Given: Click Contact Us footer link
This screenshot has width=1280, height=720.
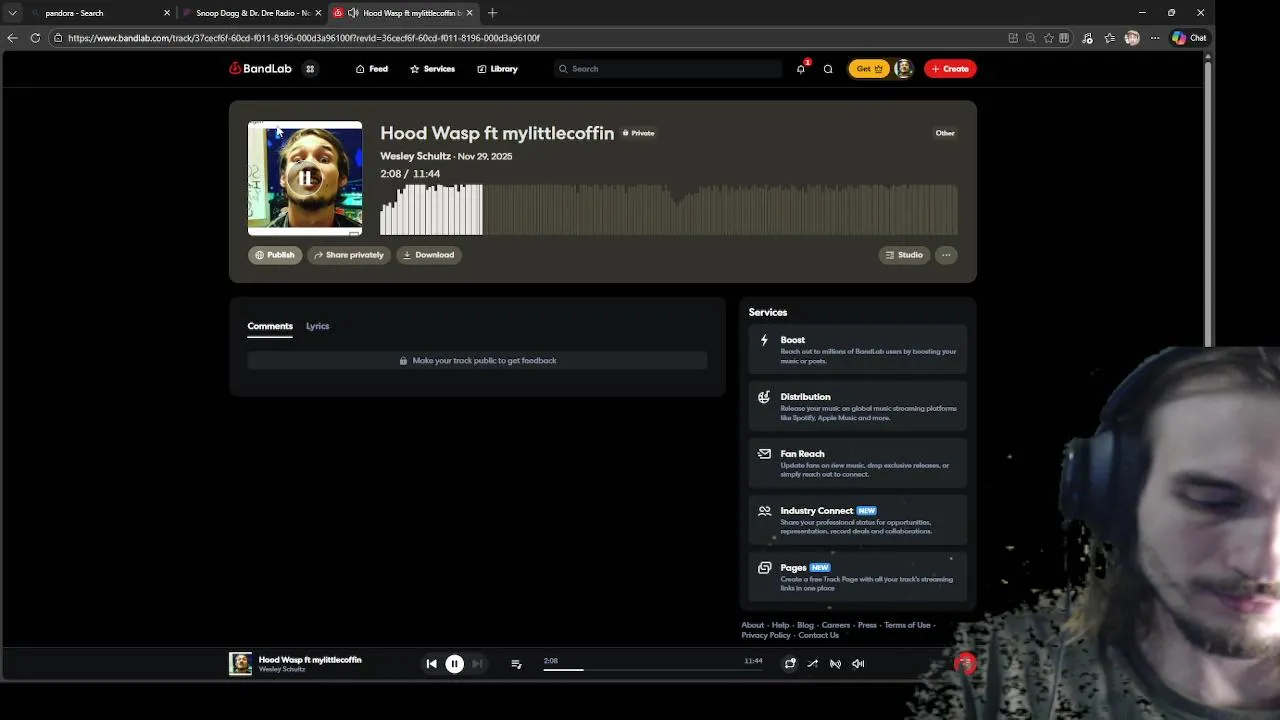Looking at the screenshot, I should click(818, 635).
